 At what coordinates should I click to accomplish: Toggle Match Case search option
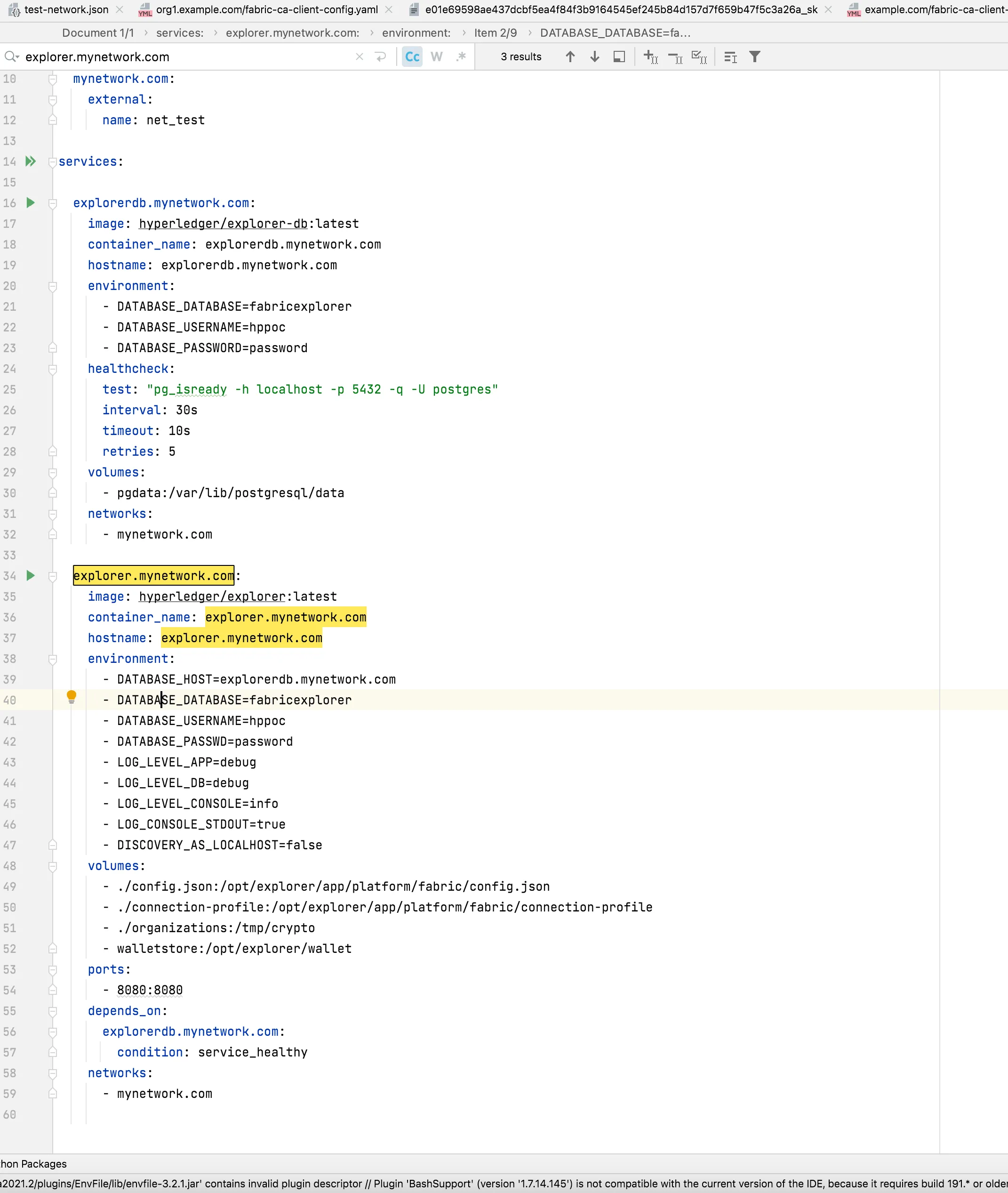pos(412,56)
